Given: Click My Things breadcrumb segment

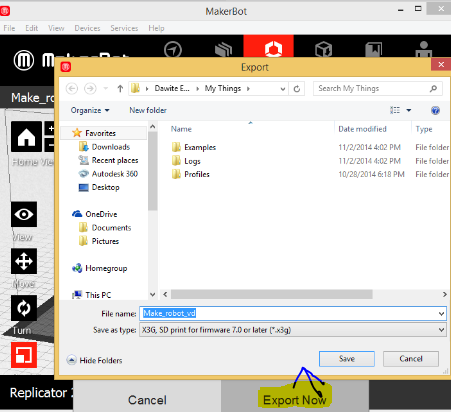Looking at the screenshot, I should coord(223,88).
